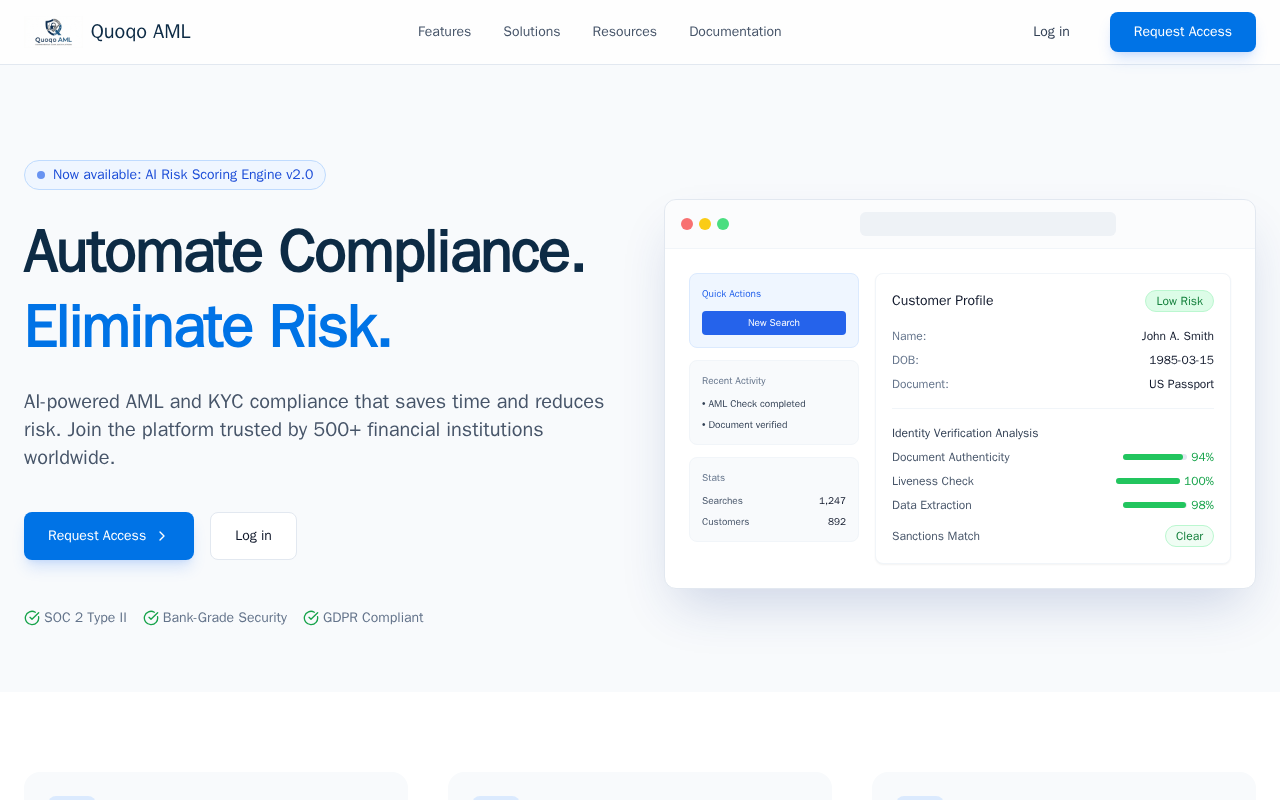Click the Quick Actions label
The image size is (1280, 800).
tap(731, 294)
